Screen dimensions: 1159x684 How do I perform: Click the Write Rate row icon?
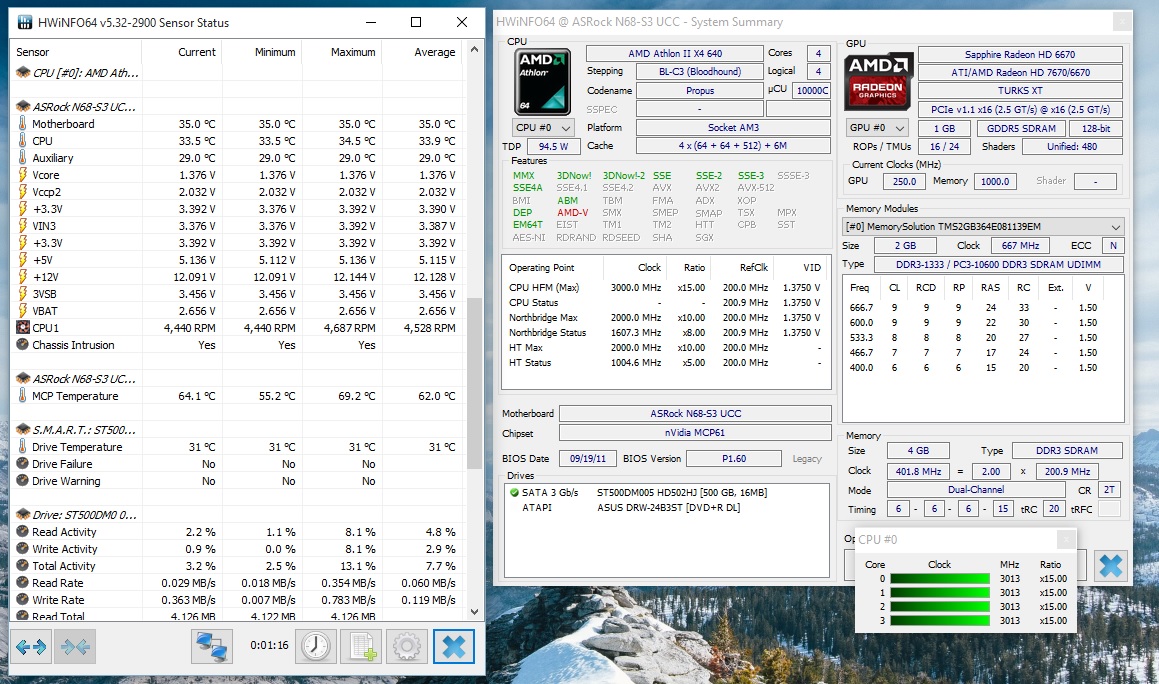[22, 600]
